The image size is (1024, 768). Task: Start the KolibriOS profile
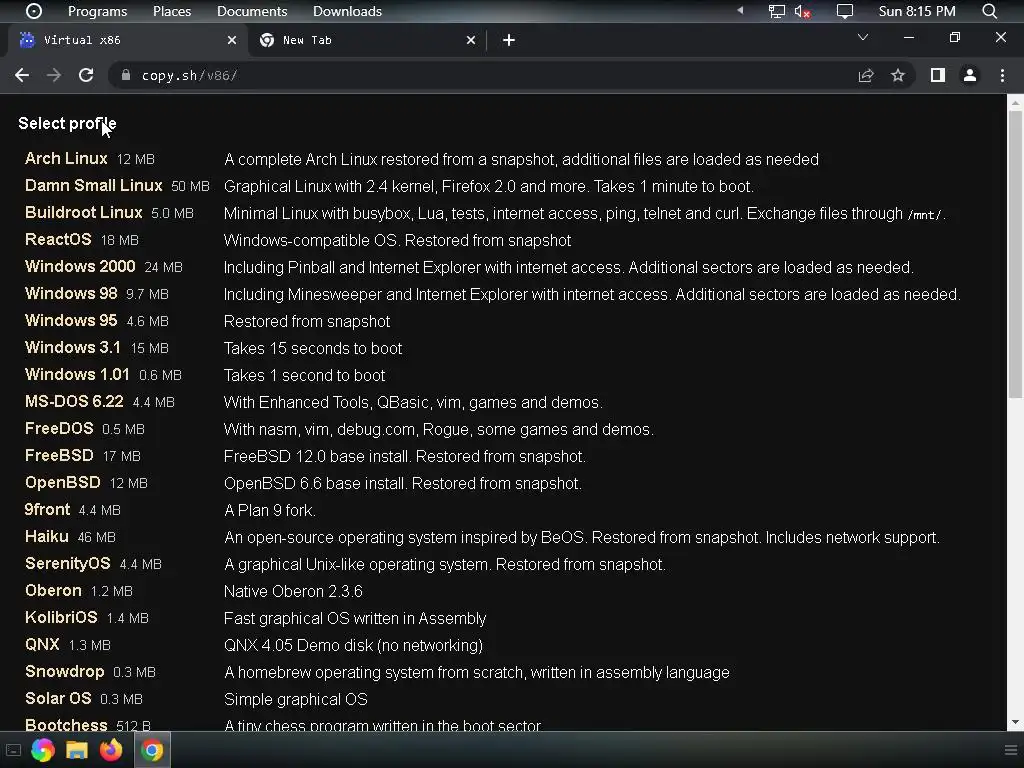61,617
